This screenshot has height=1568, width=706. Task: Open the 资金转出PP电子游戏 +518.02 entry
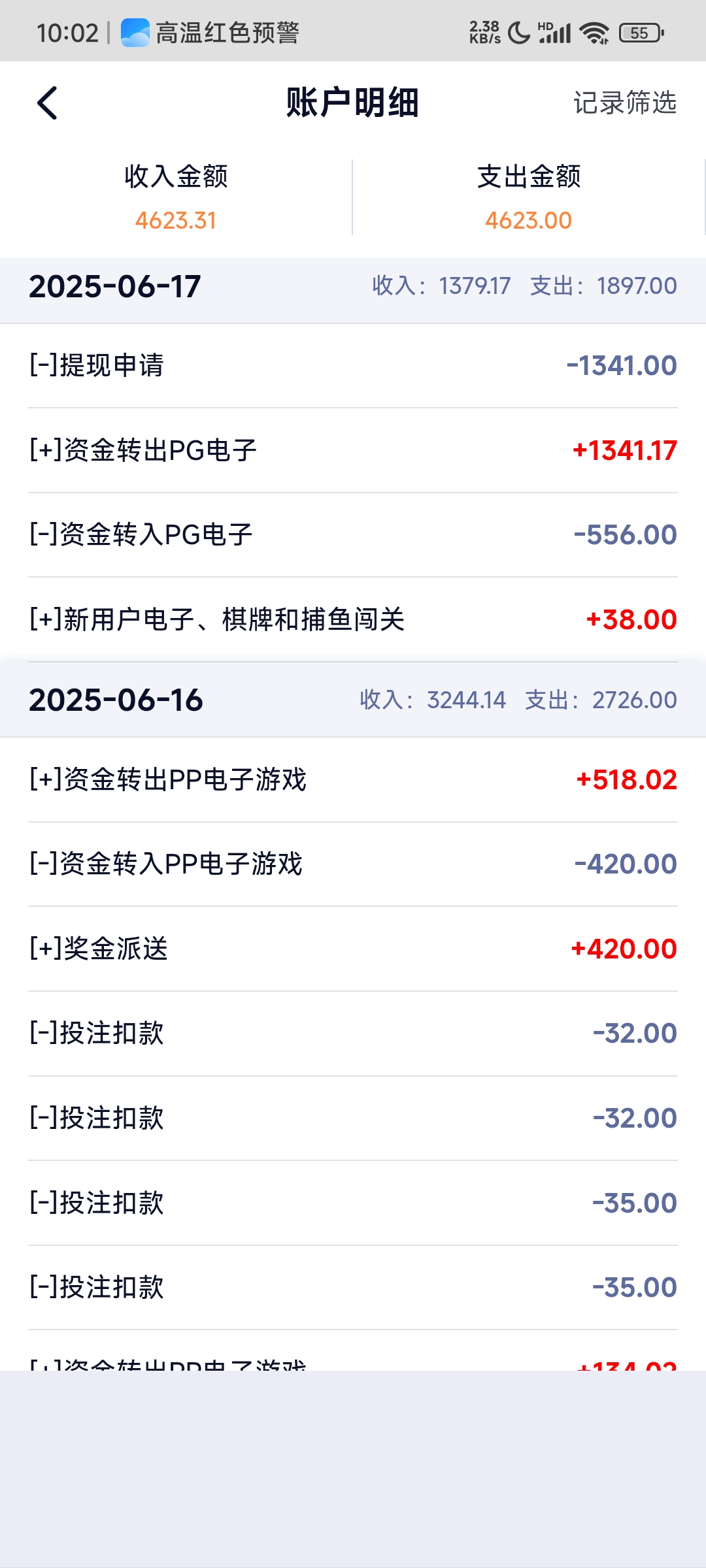(353, 779)
